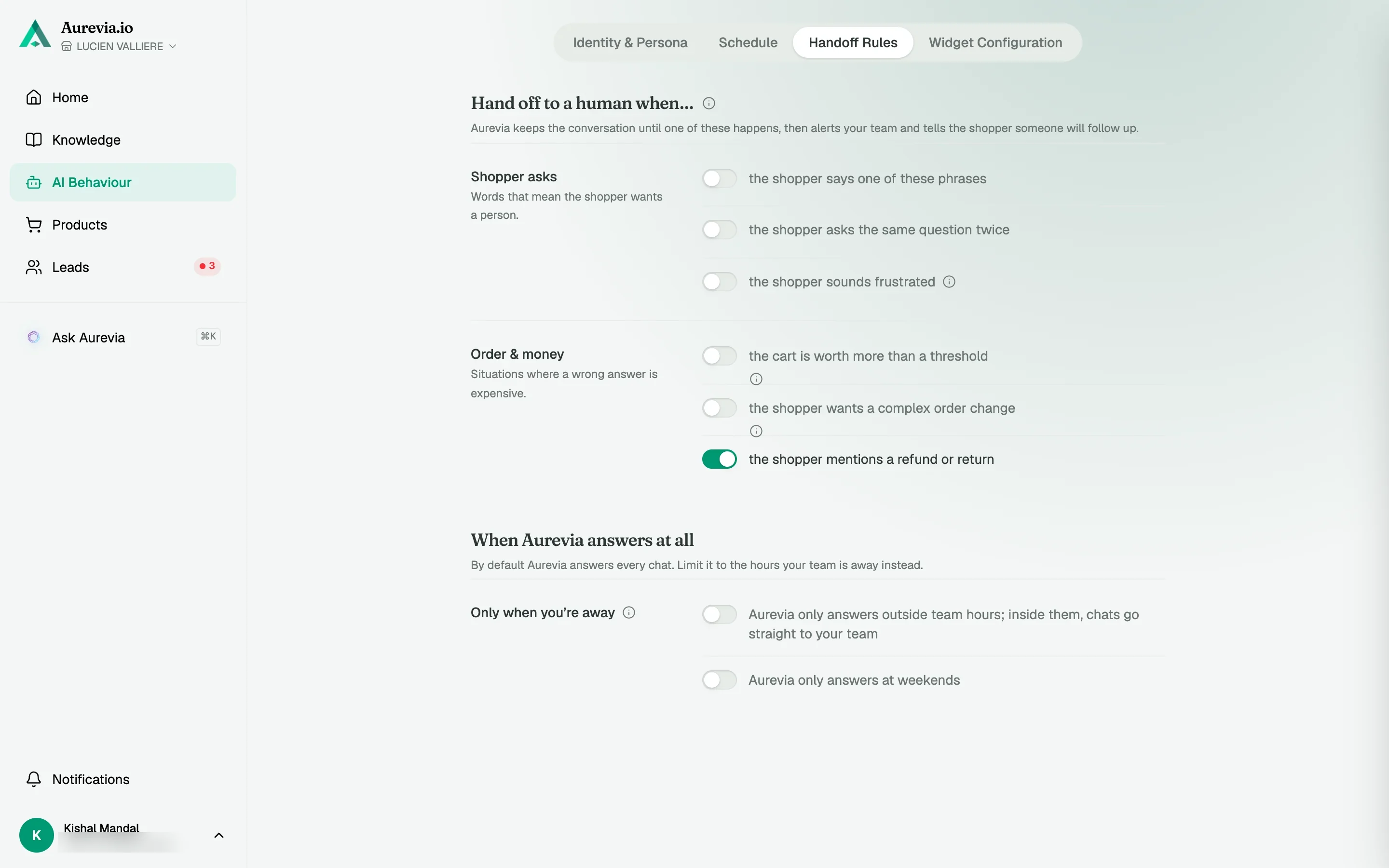Open the Identity & Persona tab
The height and width of the screenshot is (868, 1389).
pos(630,42)
